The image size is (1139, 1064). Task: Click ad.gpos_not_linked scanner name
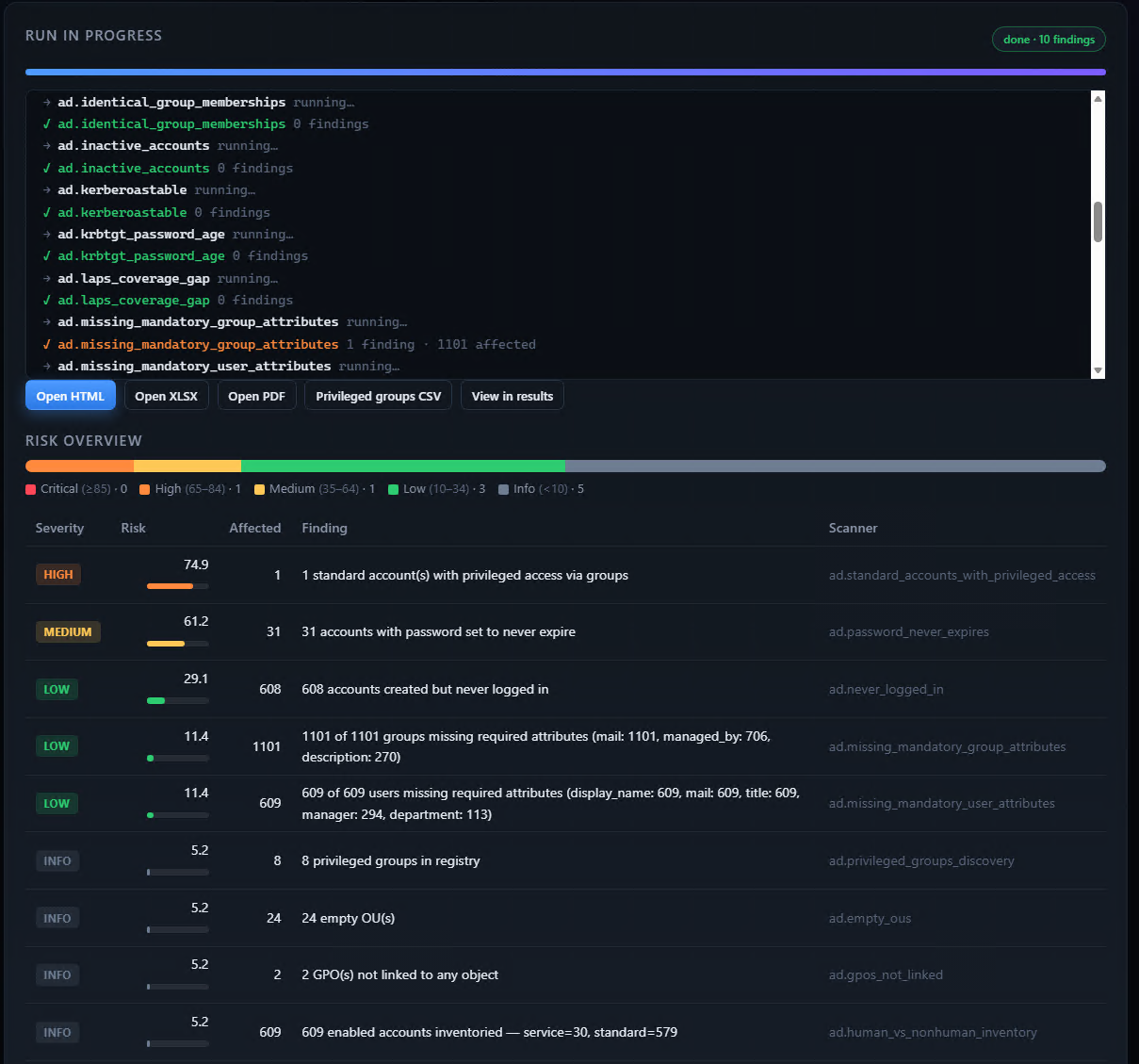pyautogui.click(x=886, y=975)
